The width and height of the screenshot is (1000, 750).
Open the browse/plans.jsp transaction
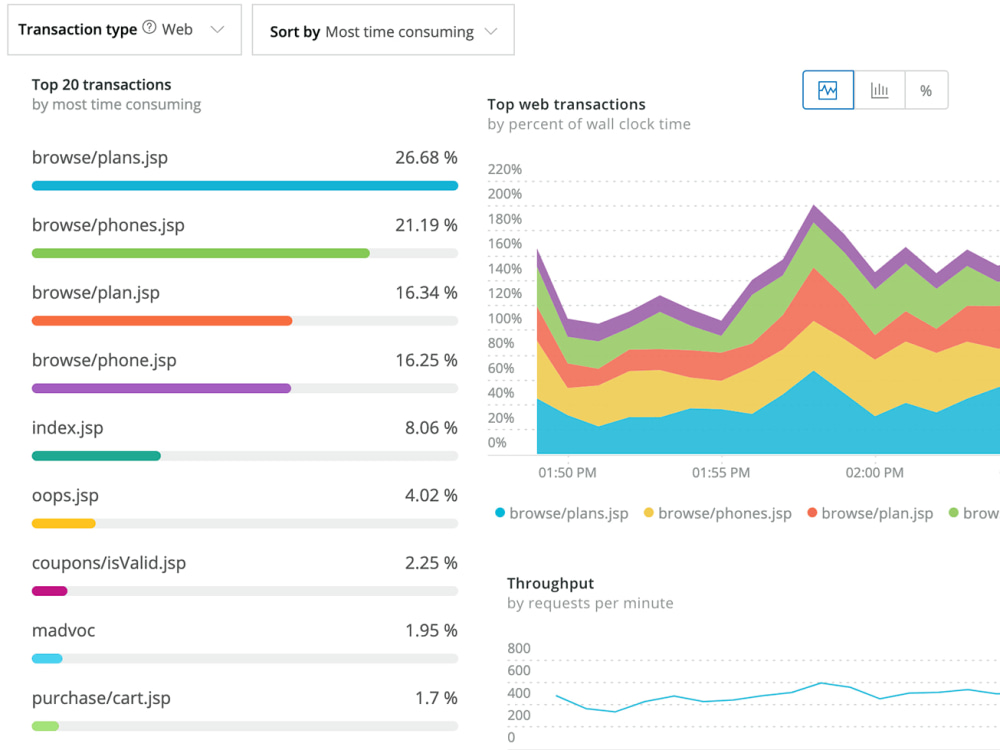[100, 158]
